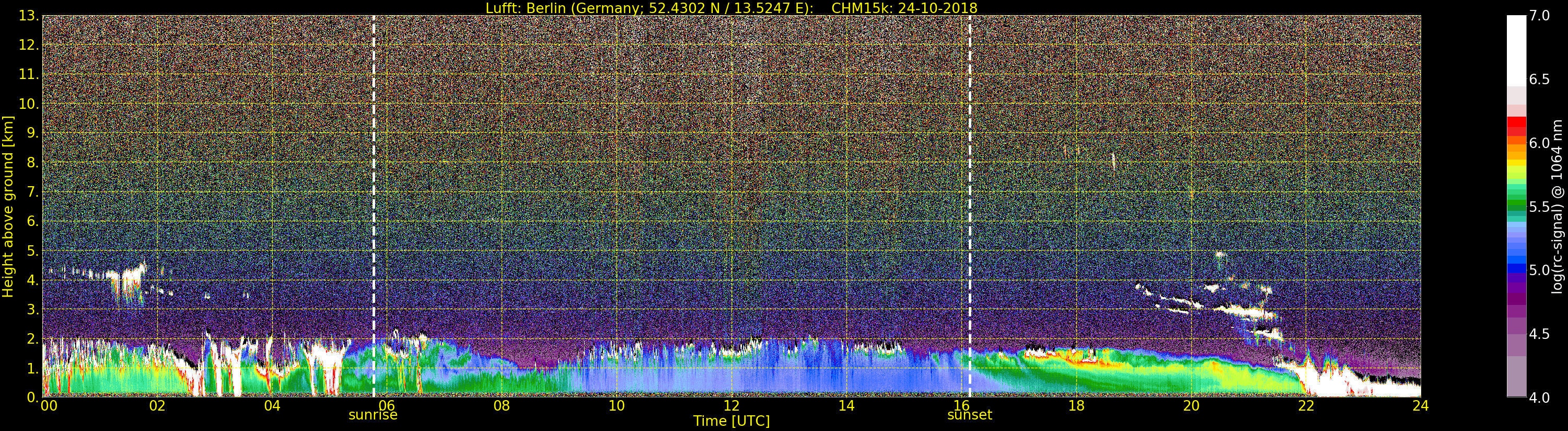
Task: Click the '4.' height axis tick label
Action: click(x=32, y=280)
